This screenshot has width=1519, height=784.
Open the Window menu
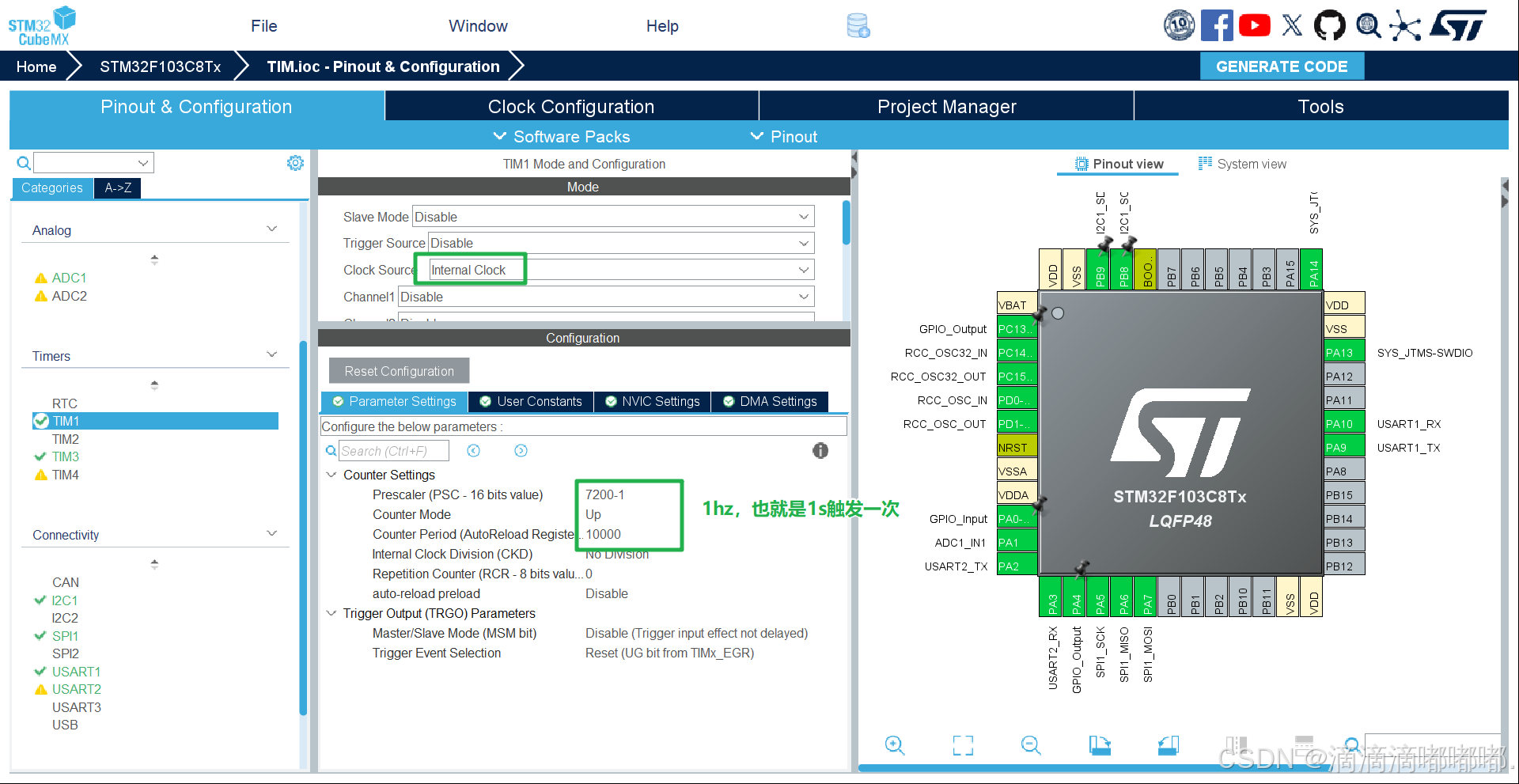[478, 26]
